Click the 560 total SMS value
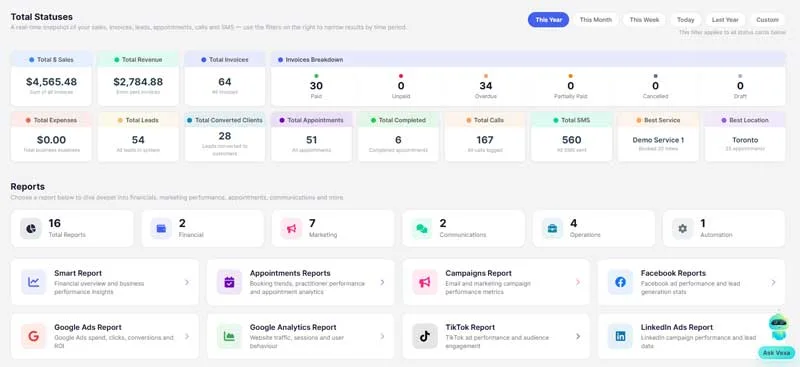The image size is (800, 367). click(571, 140)
